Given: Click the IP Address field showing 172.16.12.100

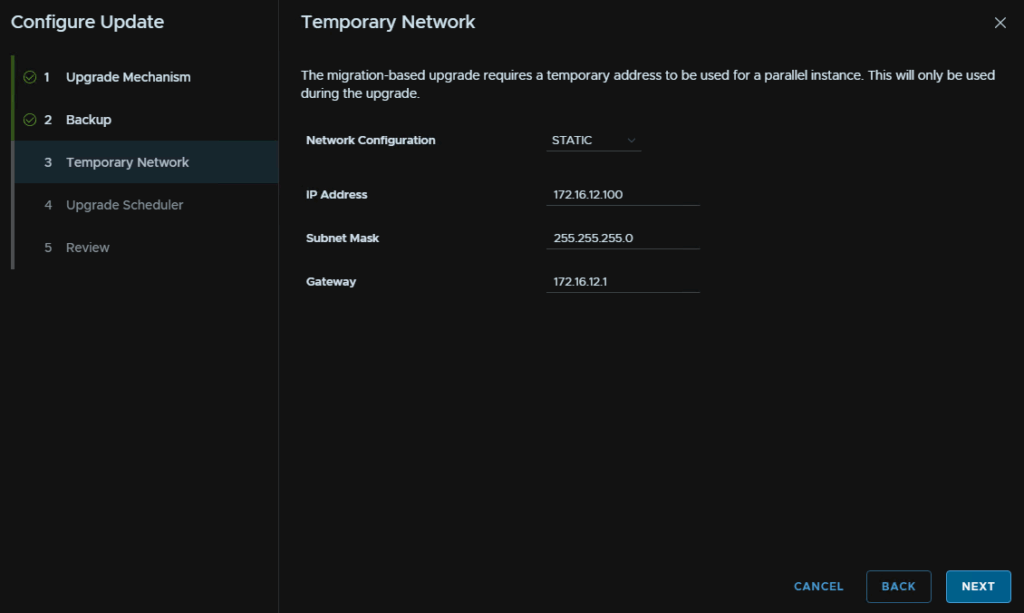Looking at the screenshot, I should (622, 195).
